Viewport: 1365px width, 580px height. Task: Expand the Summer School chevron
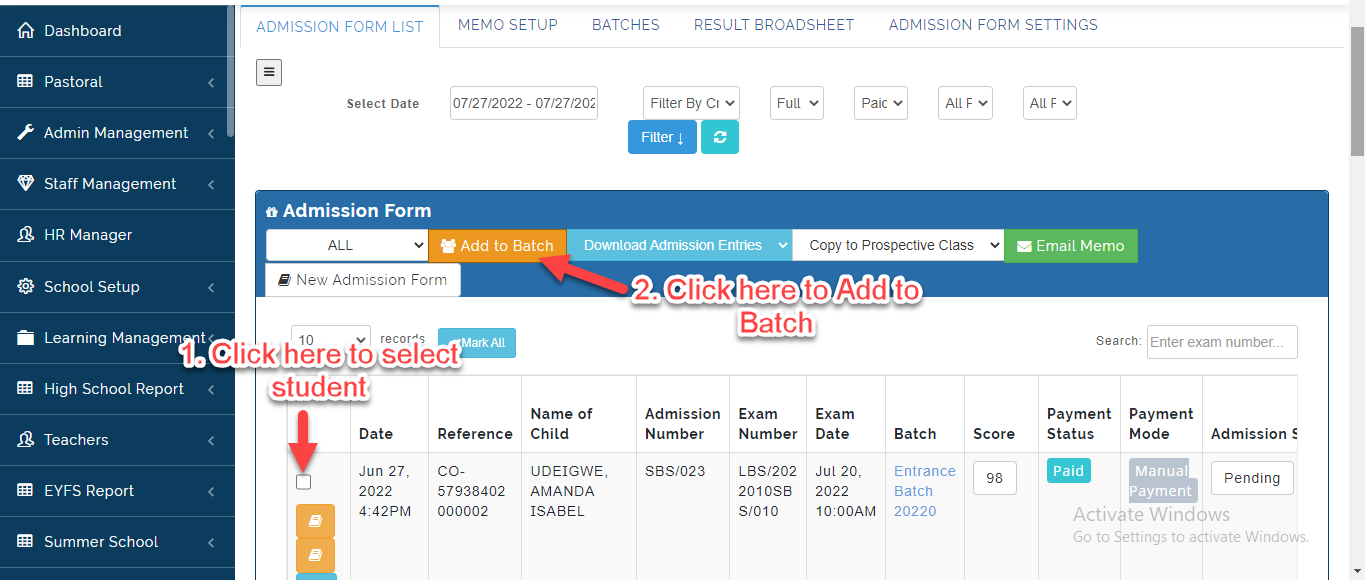pos(211,542)
